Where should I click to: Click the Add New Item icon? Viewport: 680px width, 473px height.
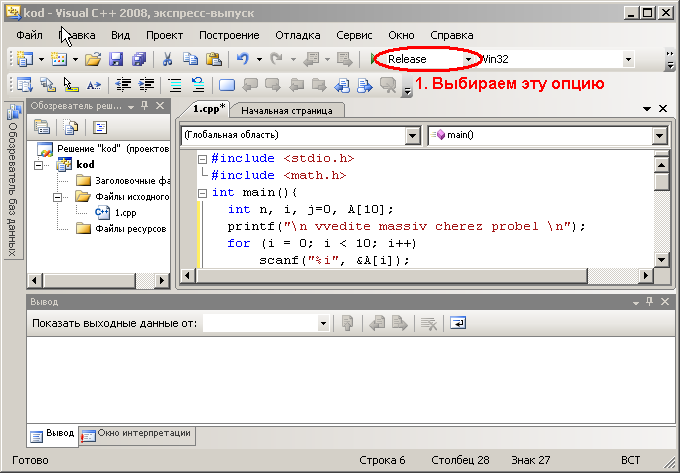59,59
